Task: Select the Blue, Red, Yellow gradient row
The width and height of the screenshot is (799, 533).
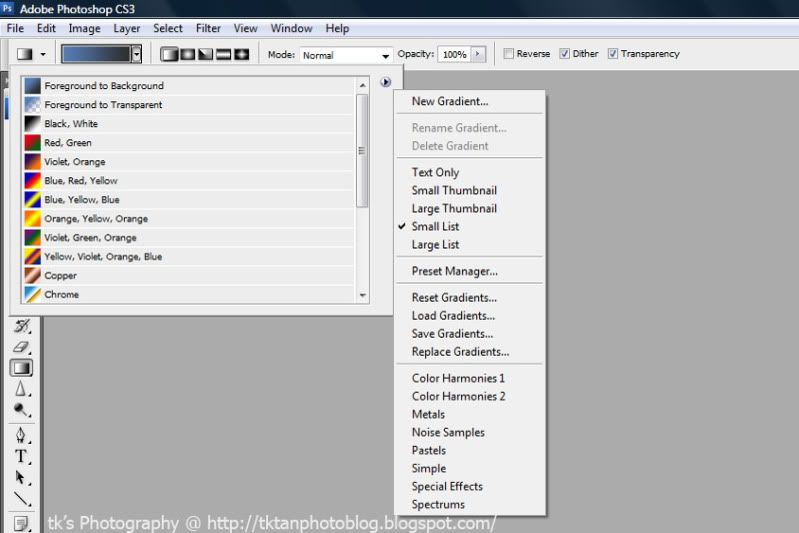Action: click(x=189, y=181)
